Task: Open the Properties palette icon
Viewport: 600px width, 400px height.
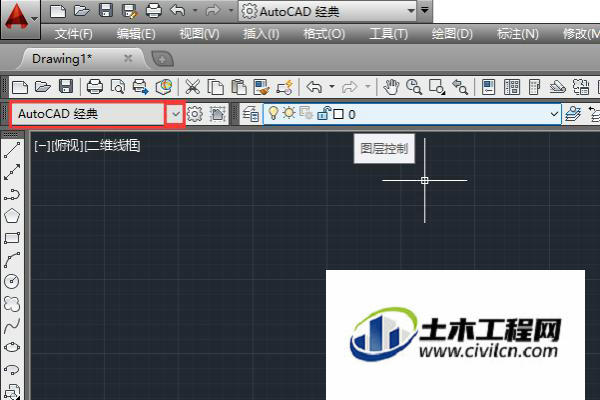Action: 488,87
